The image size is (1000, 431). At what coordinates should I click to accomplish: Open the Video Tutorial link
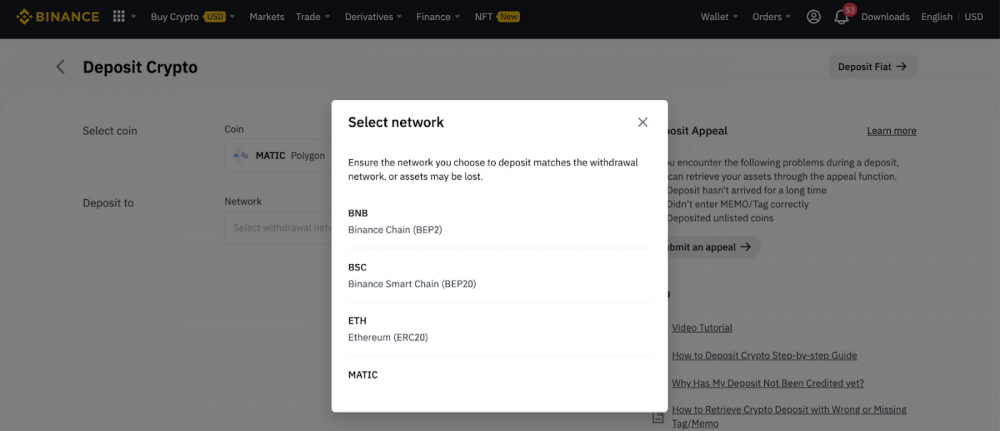click(x=702, y=328)
